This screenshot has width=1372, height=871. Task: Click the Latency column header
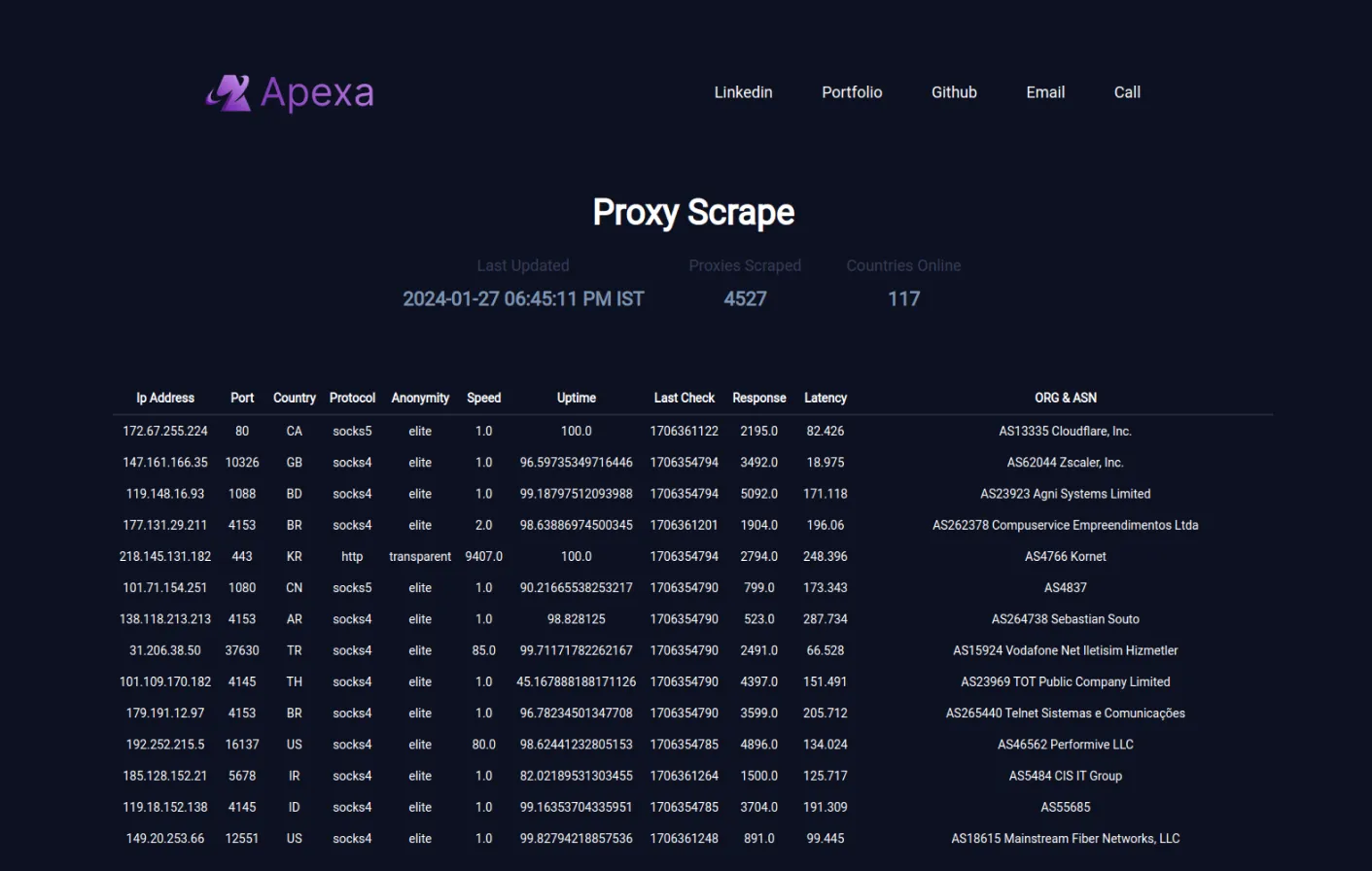tap(825, 398)
